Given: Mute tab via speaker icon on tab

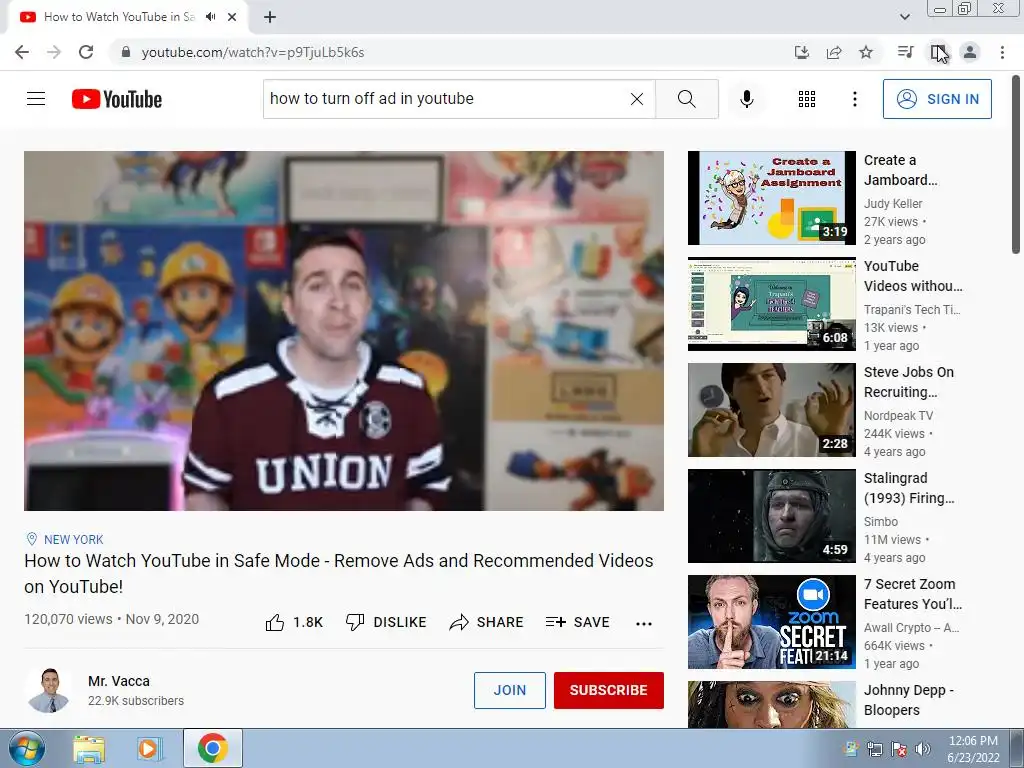Looking at the screenshot, I should click(x=210, y=17).
